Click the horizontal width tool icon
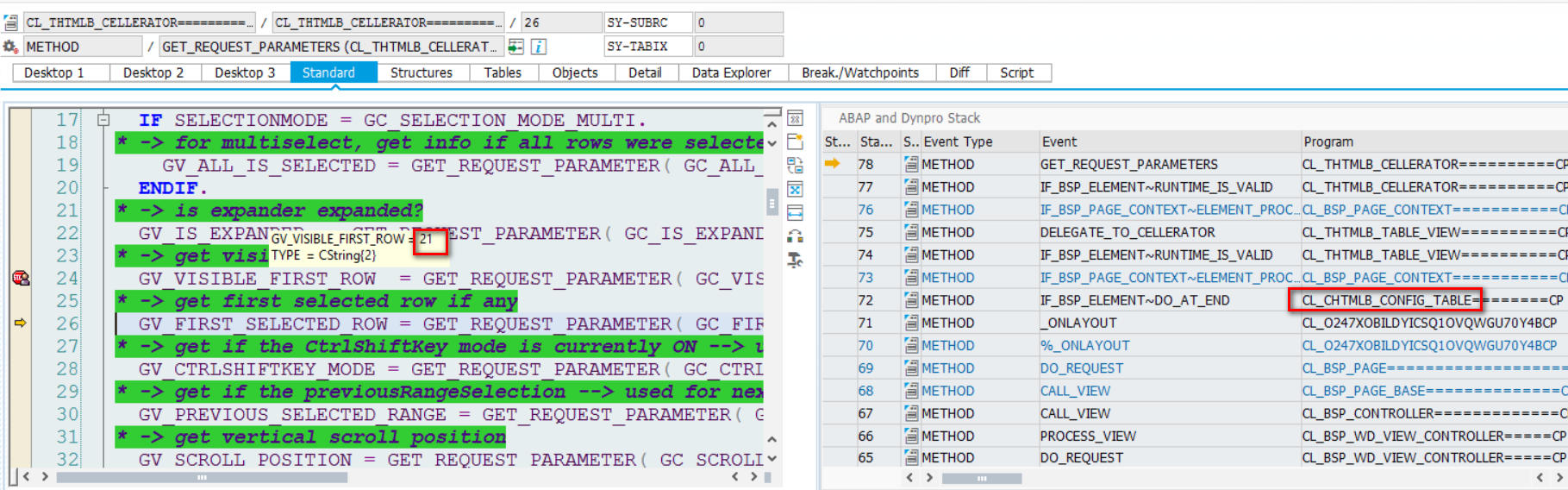 click(795, 212)
